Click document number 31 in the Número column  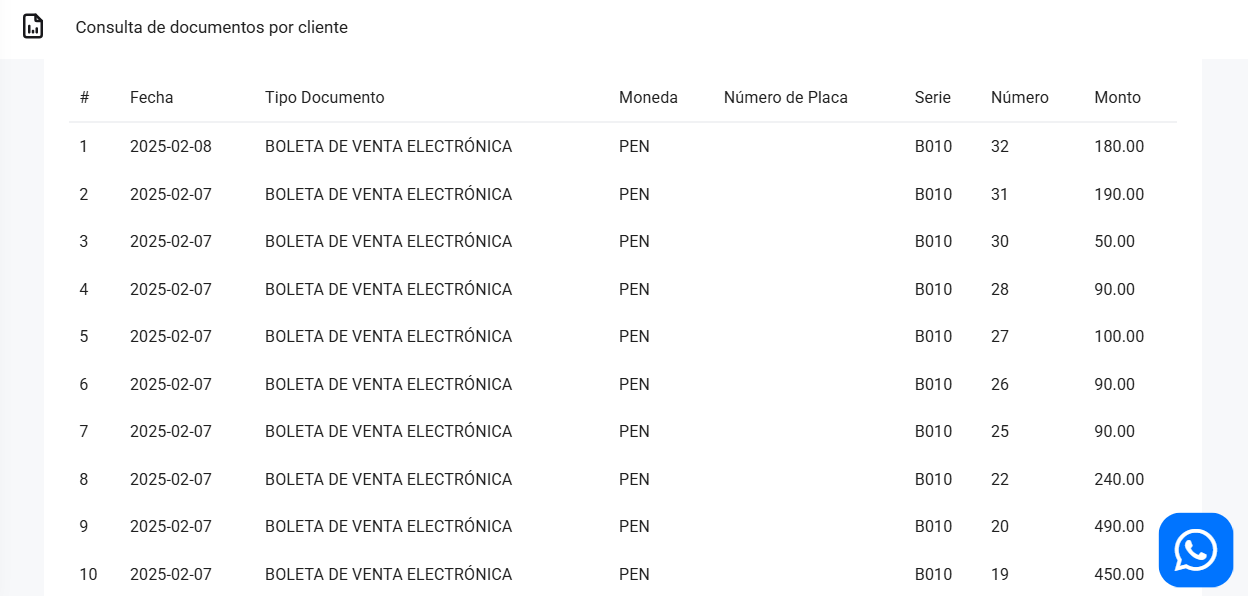pos(999,194)
